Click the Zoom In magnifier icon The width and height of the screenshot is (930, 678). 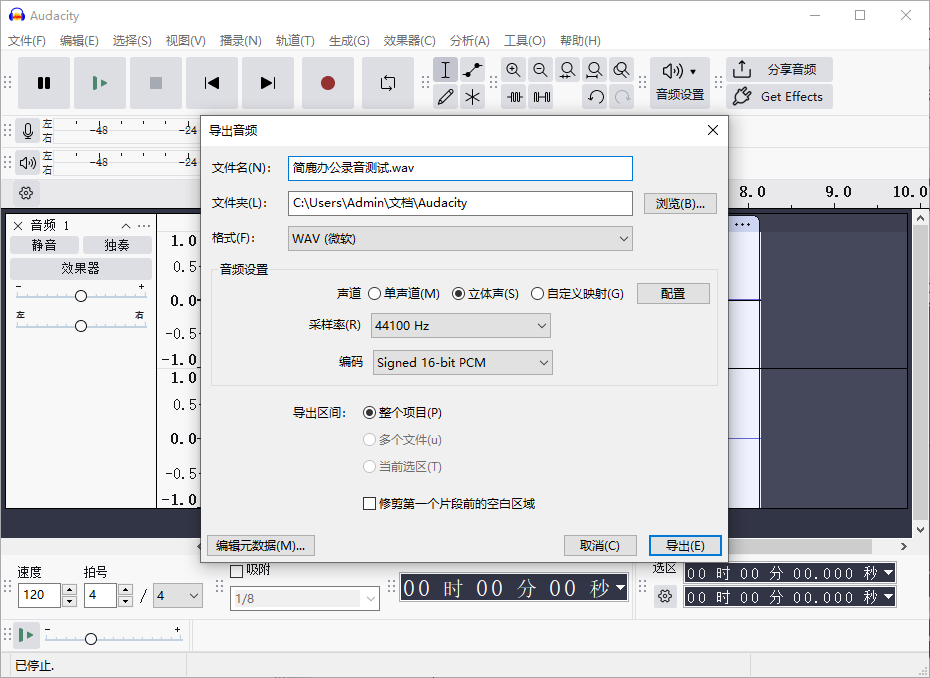click(513, 69)
